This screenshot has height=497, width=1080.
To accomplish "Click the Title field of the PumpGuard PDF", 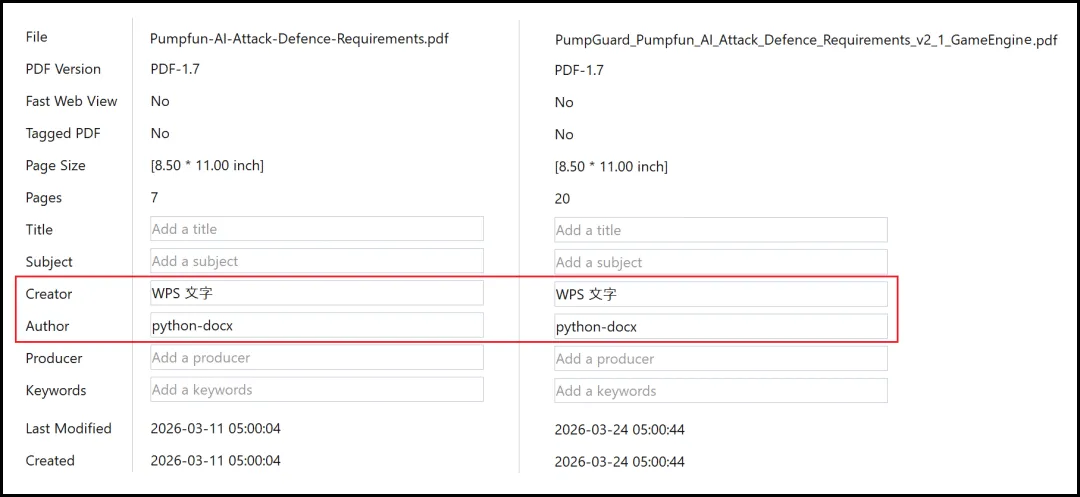I will pyautogui.click(x=720, y=230).
